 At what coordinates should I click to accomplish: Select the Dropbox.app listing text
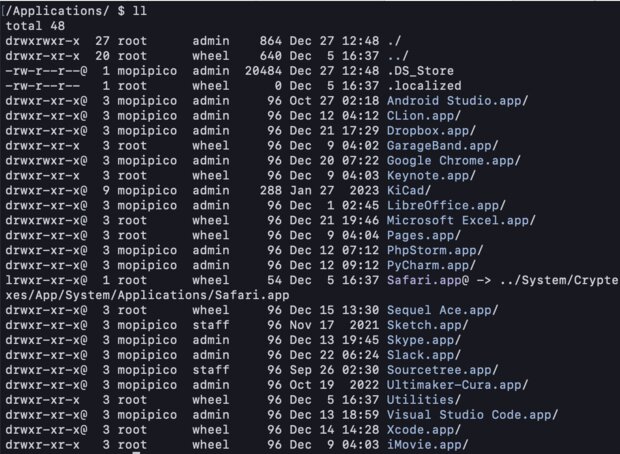tap(431, 131)
